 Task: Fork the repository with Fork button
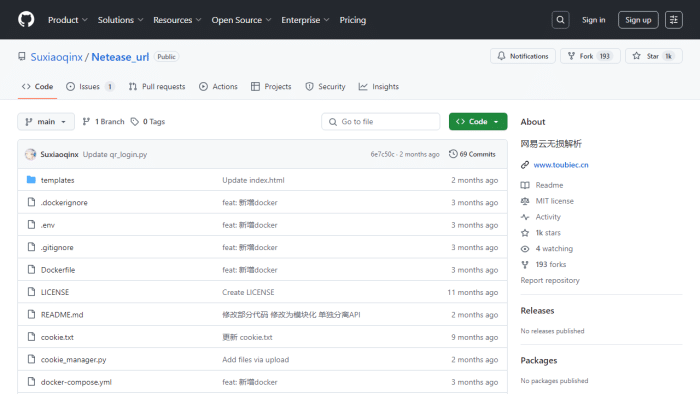point(590,56)
